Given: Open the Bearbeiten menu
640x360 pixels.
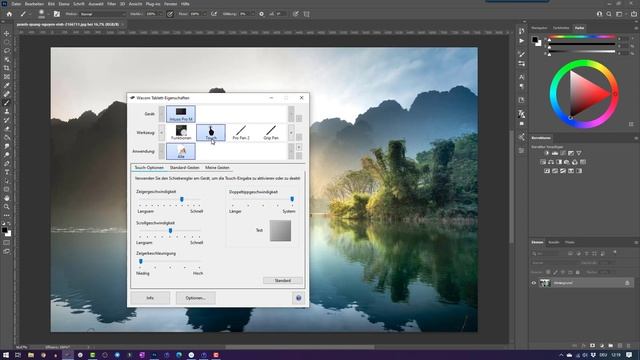Looking at the screenshot, I should point(34,4).
